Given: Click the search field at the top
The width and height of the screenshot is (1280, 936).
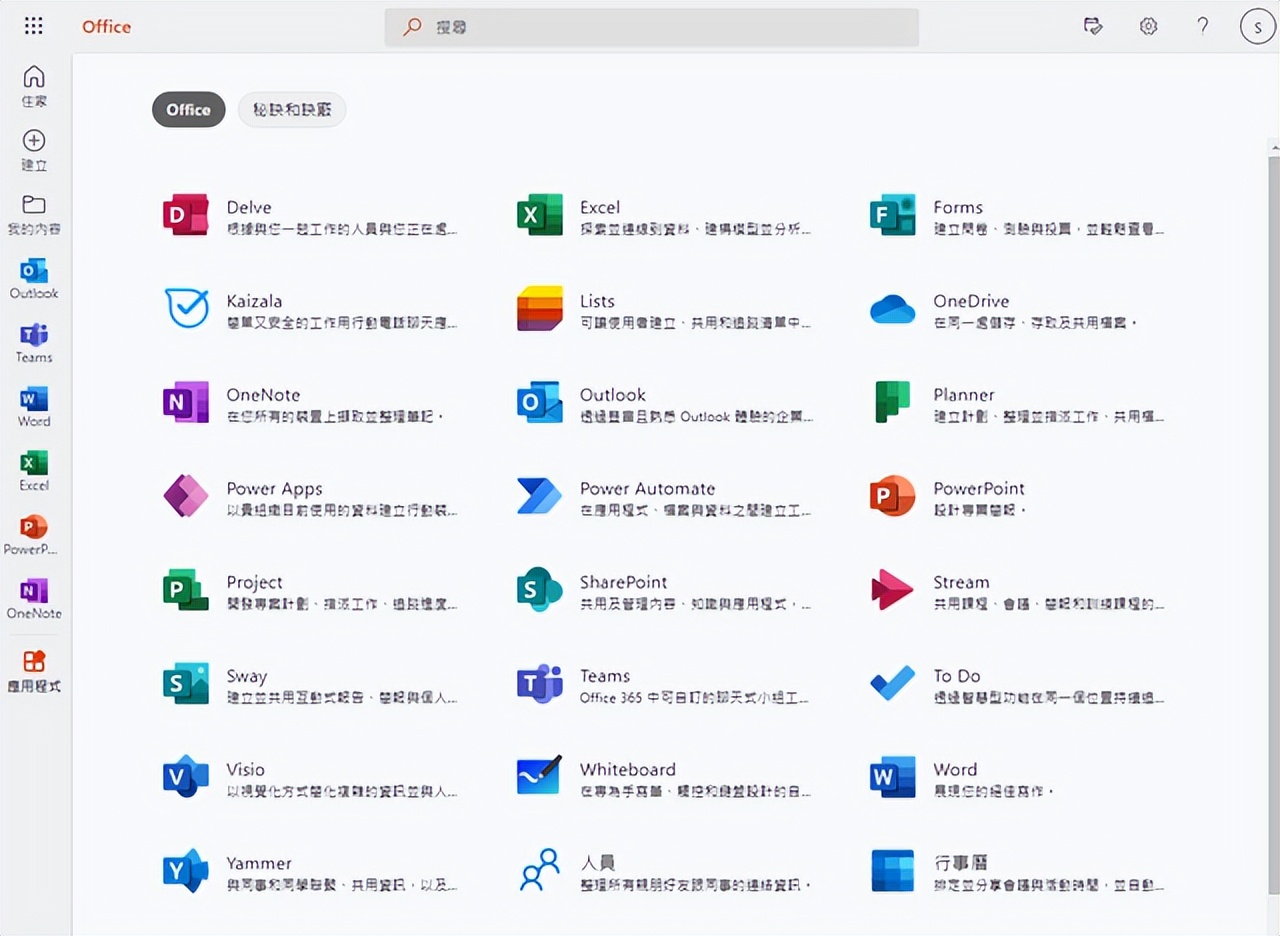Looking at the screenshot, I should pos(651,27).
